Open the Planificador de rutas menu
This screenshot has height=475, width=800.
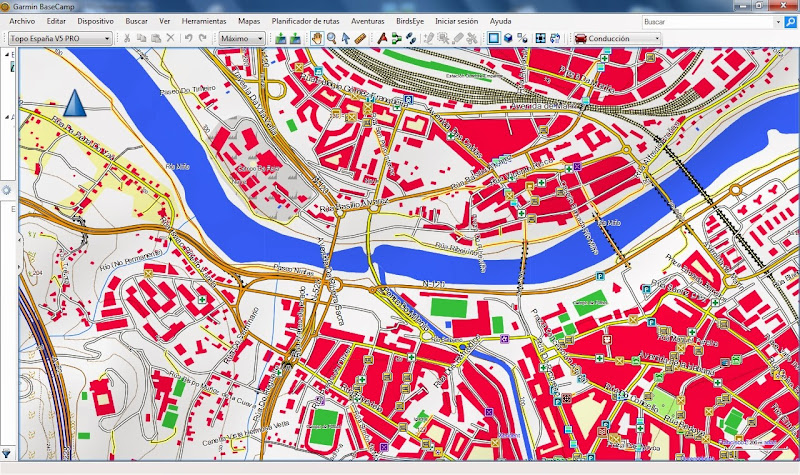coord(305,21)
